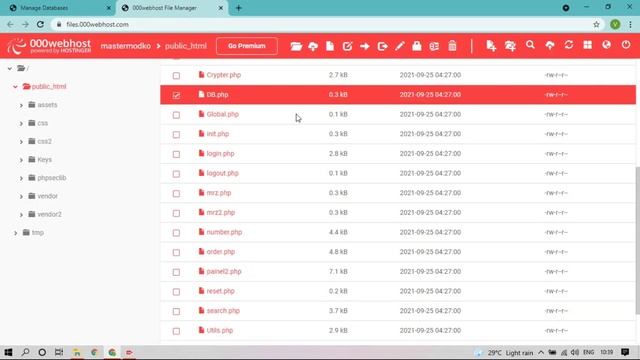Click the cloud download toolbar icon

[x=313, y=46]
